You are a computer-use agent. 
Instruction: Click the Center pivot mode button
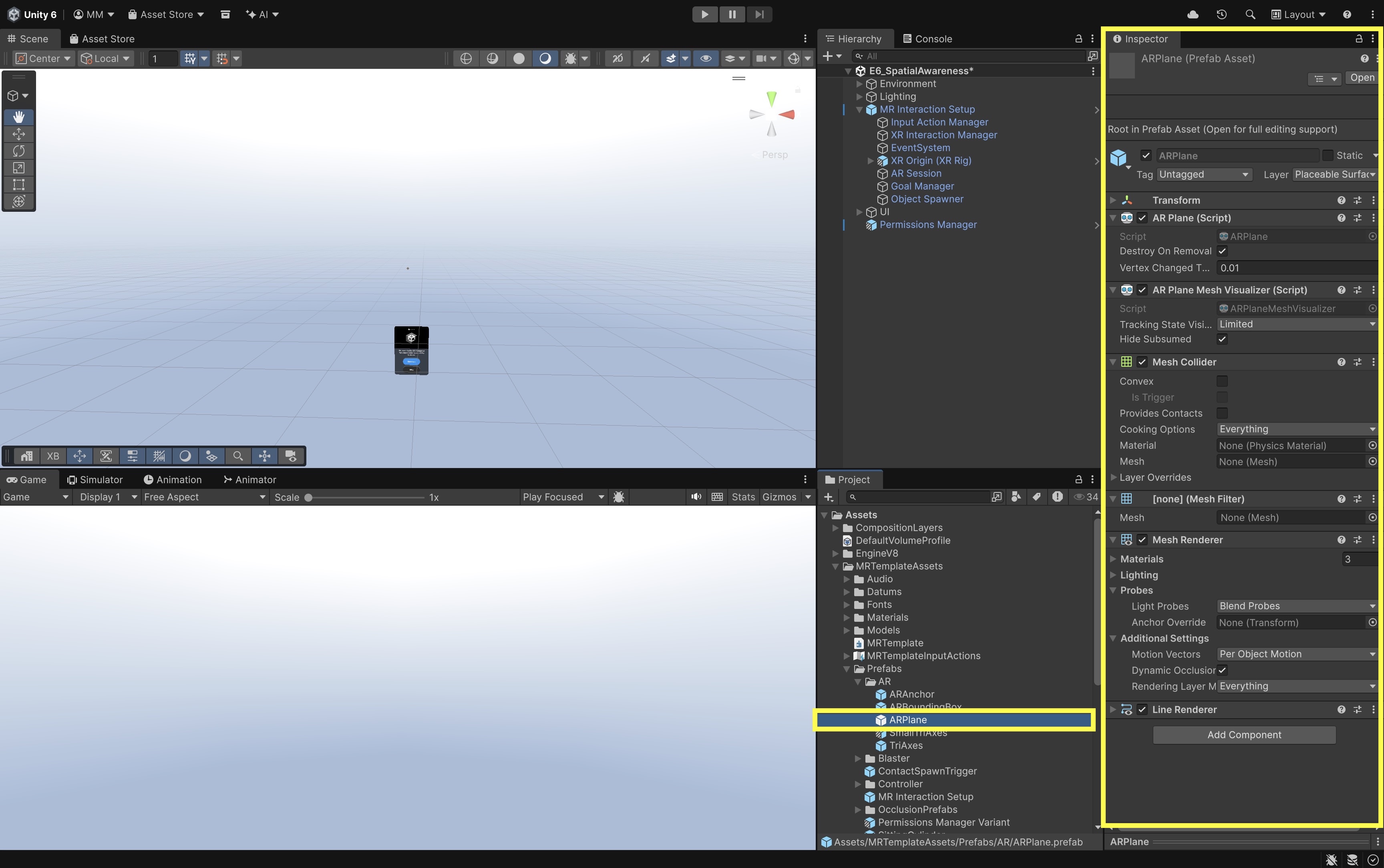point(44,58)
